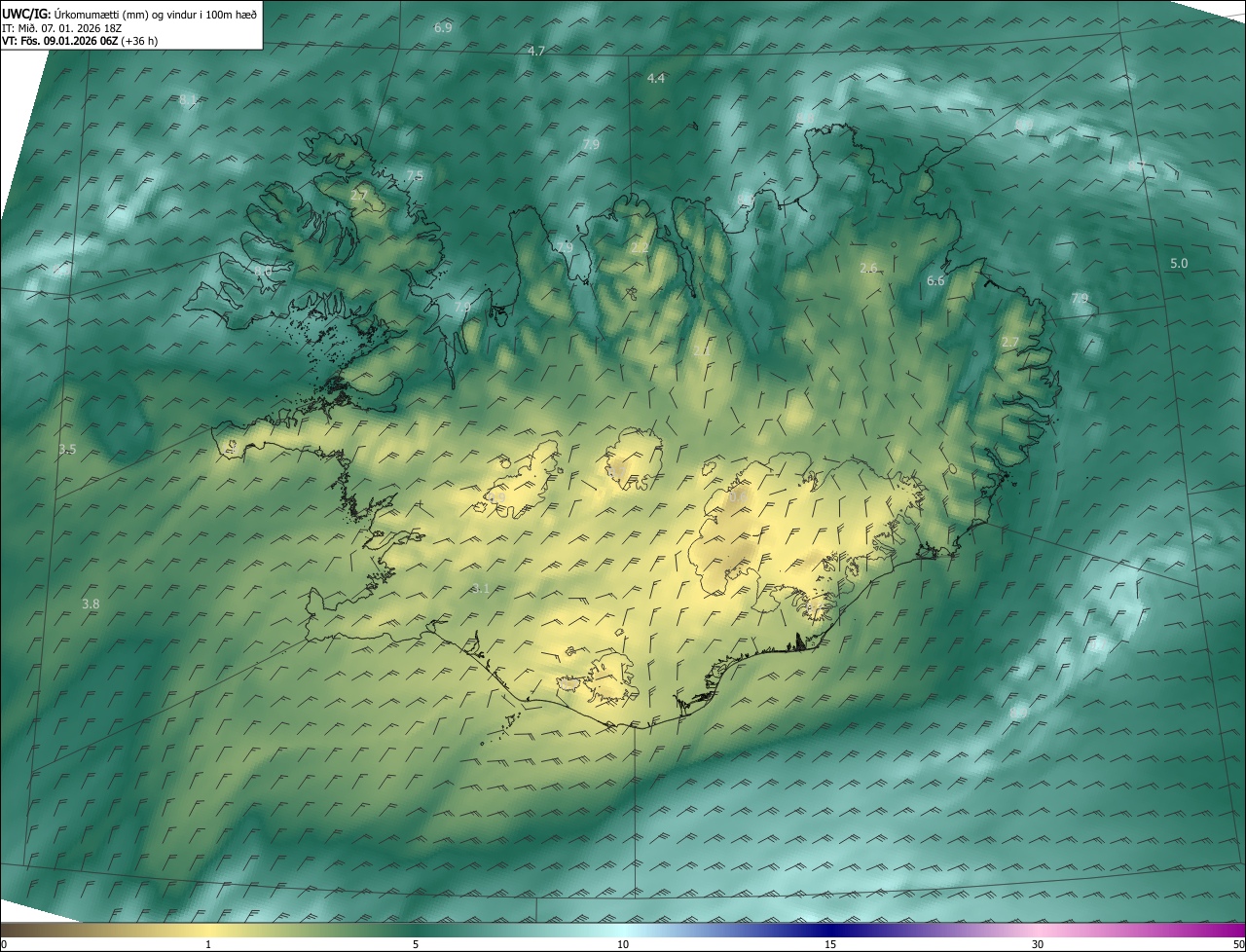Click the colorbar tick labeled 0

(x=4, y=944)
